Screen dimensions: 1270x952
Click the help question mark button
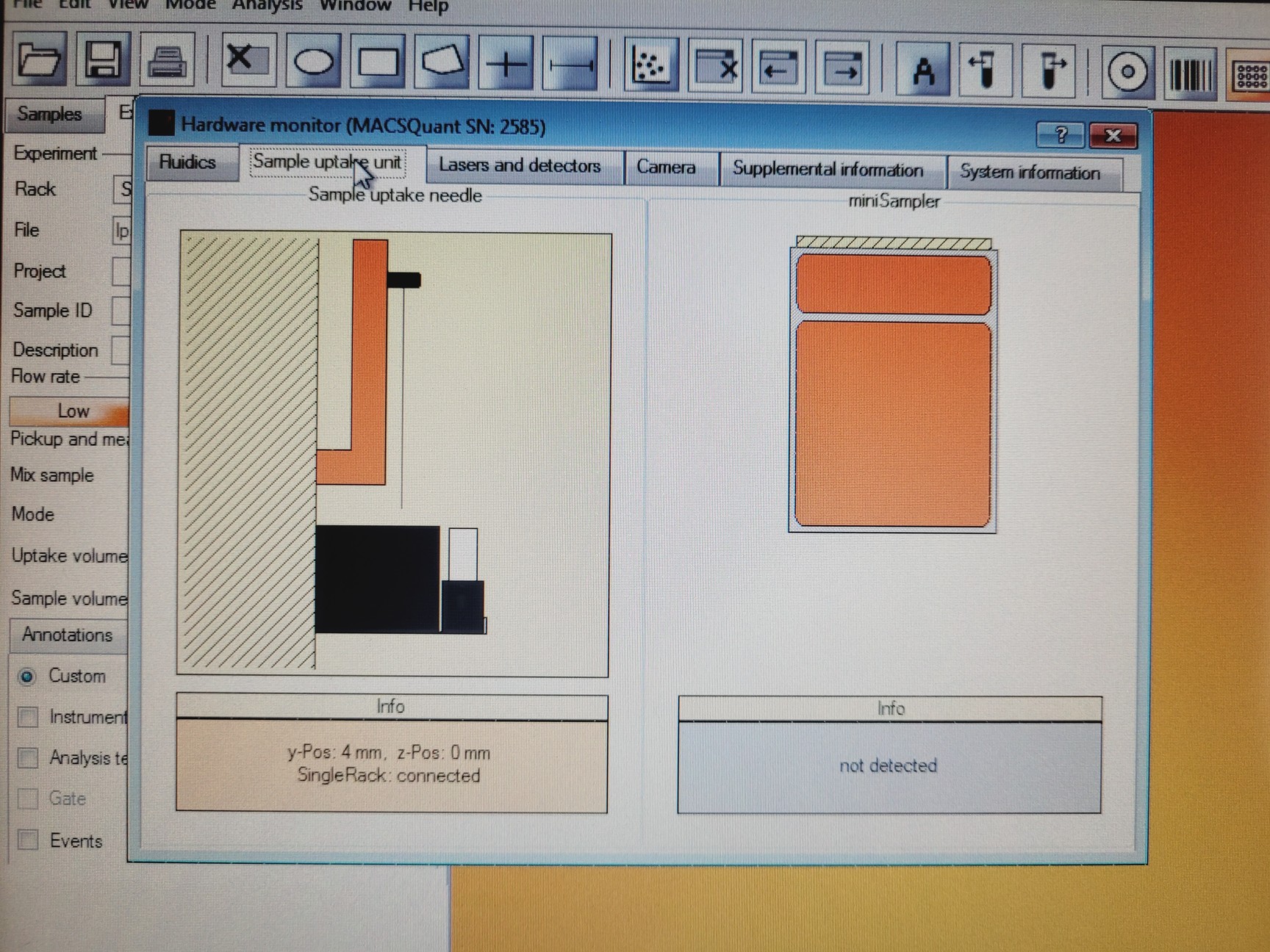(1060, 135)
